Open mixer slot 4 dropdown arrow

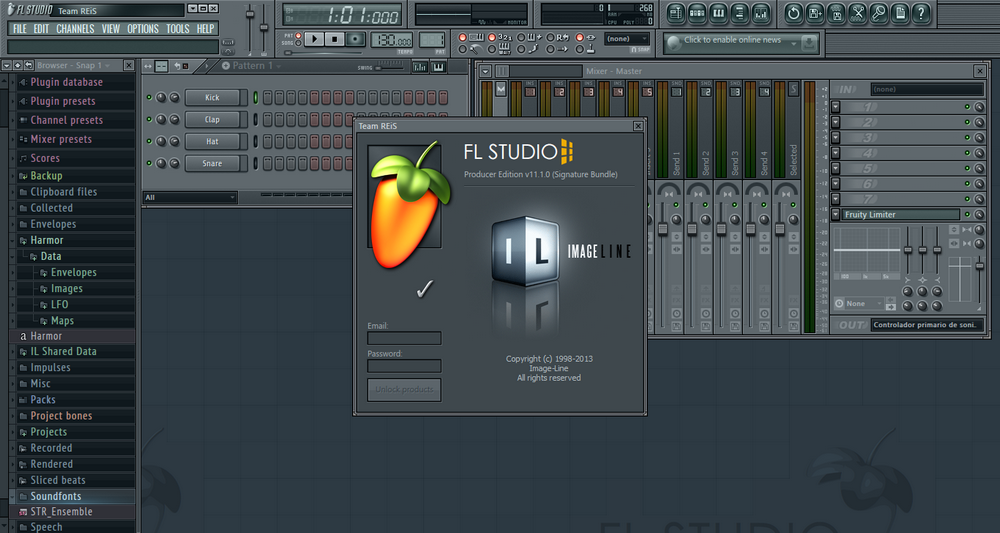coord(835,153)
